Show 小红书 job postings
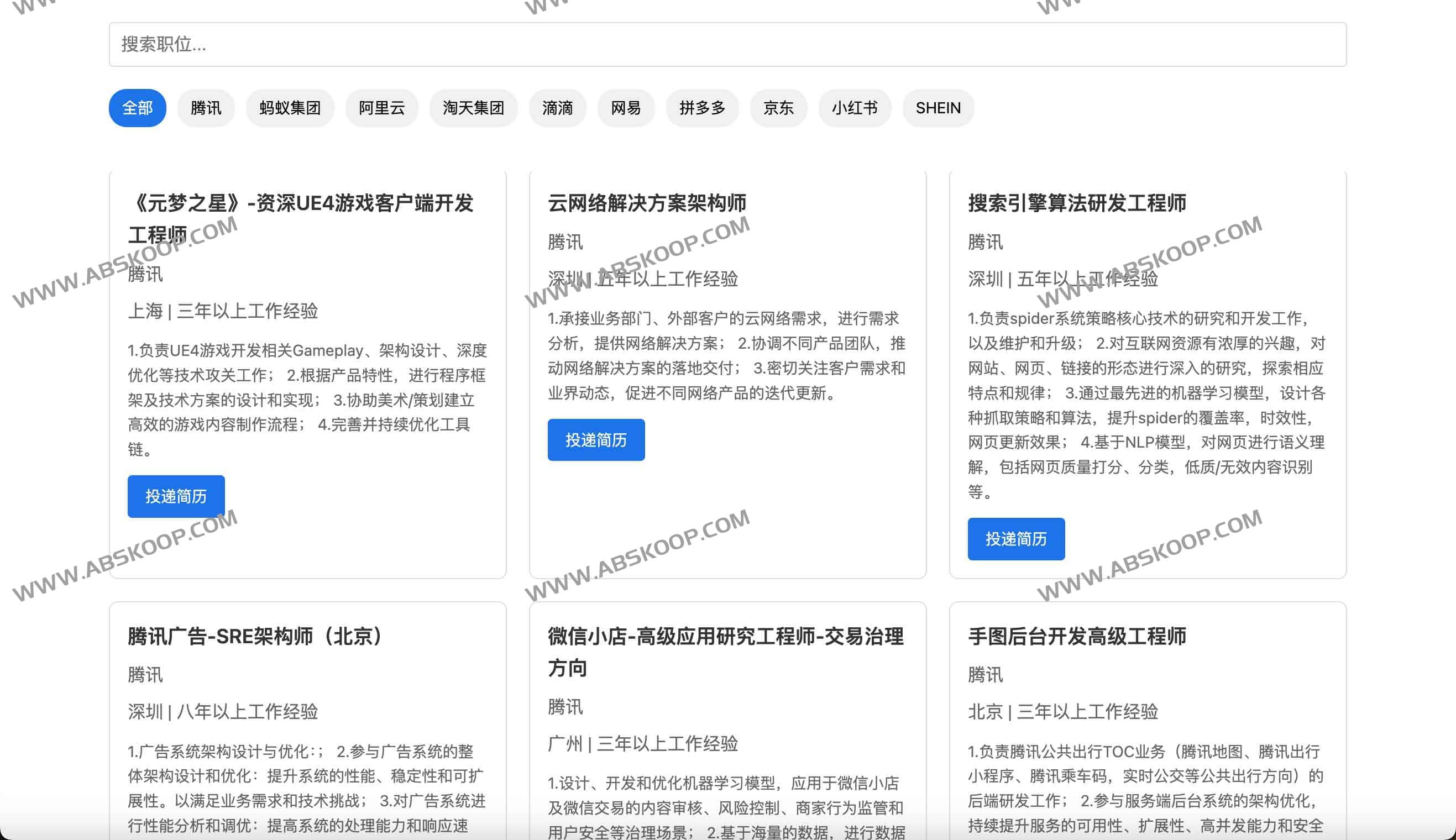 pos(854,108)
